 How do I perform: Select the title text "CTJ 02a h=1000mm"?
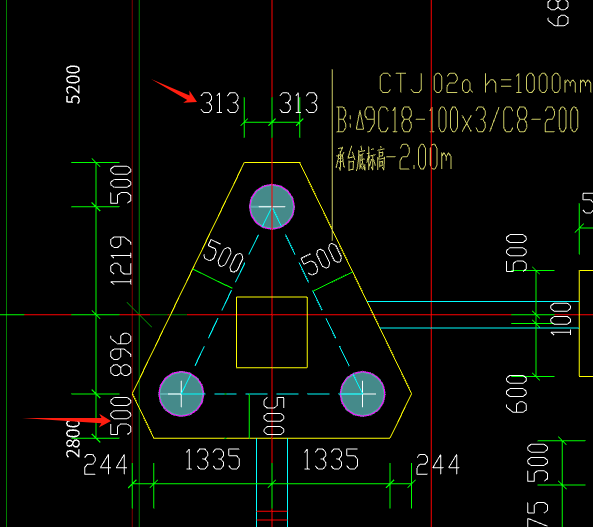tap(485, 84)
